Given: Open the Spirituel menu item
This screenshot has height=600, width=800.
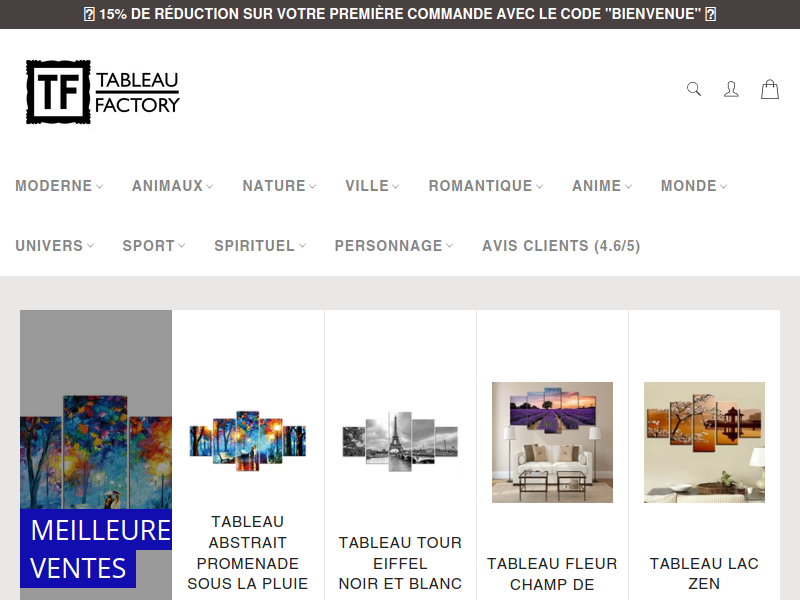Looking at the screenshot, I should tap(260, 246).
